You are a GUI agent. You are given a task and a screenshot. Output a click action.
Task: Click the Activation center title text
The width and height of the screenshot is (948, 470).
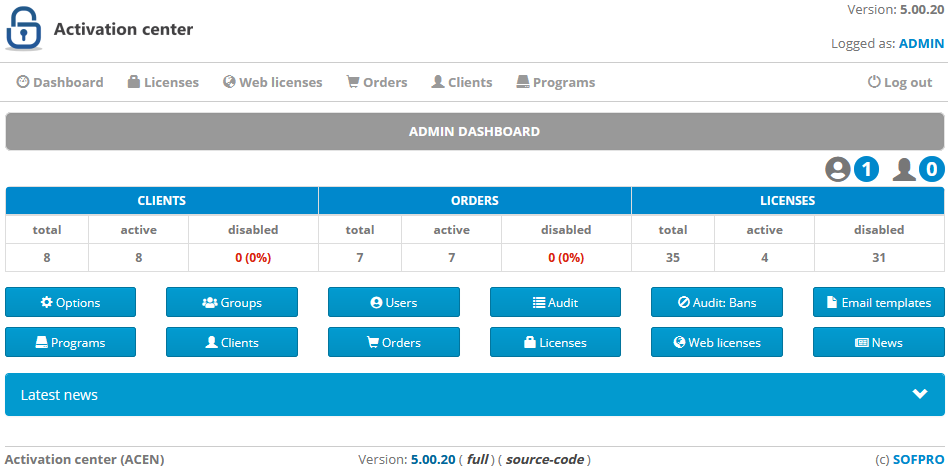click(x=123, y=29)
